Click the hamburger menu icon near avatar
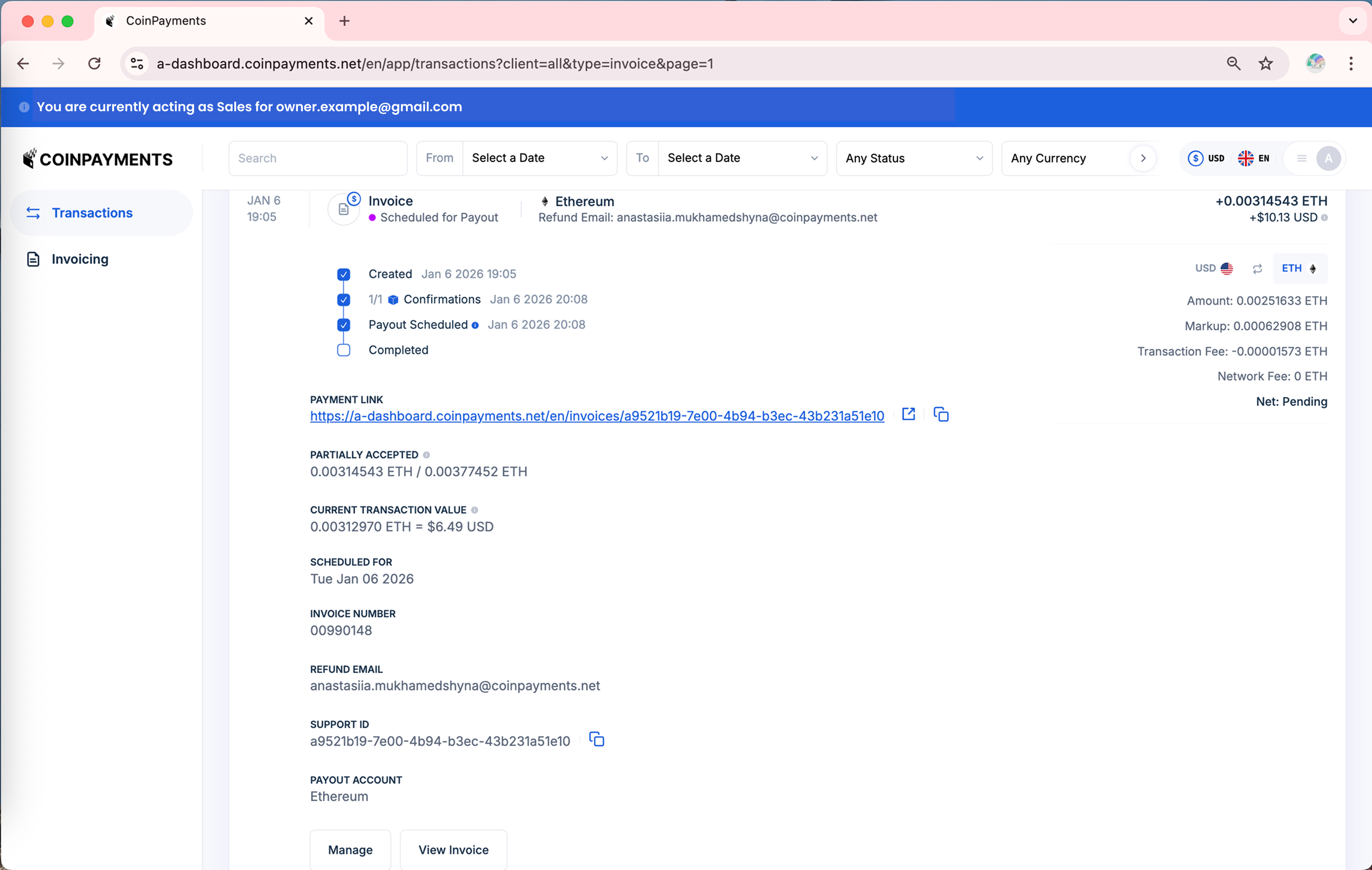The height and width of the screenshot is (870, 1372). tap(1302, 158)
